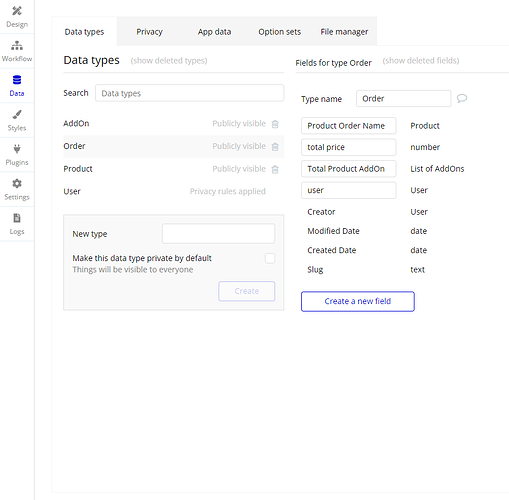The height and width of the screenshot is (500, 509).
Task: Open the Workflow section icon
Action: (17, 45)
